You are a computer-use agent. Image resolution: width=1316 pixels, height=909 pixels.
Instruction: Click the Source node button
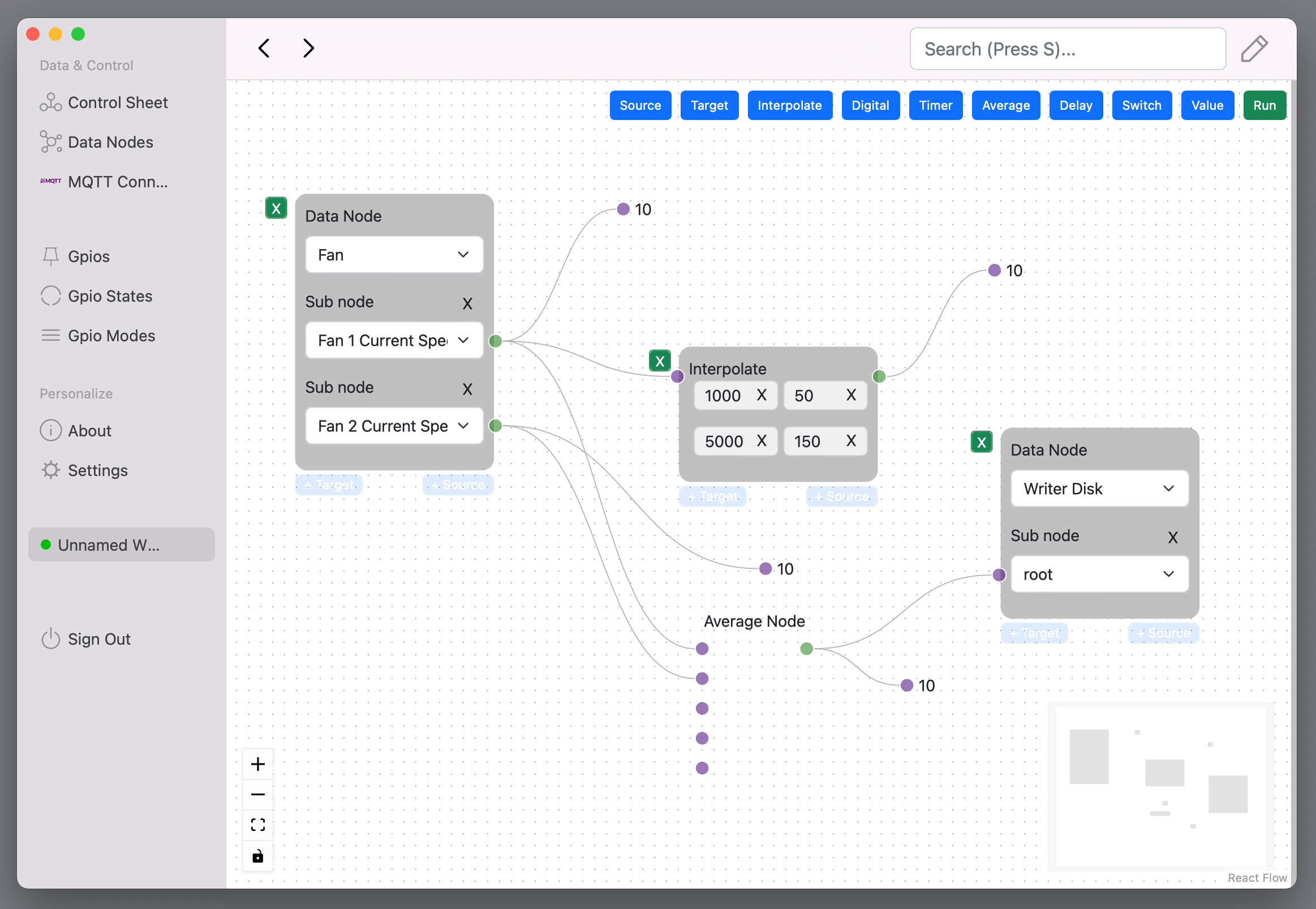[640, 104]
